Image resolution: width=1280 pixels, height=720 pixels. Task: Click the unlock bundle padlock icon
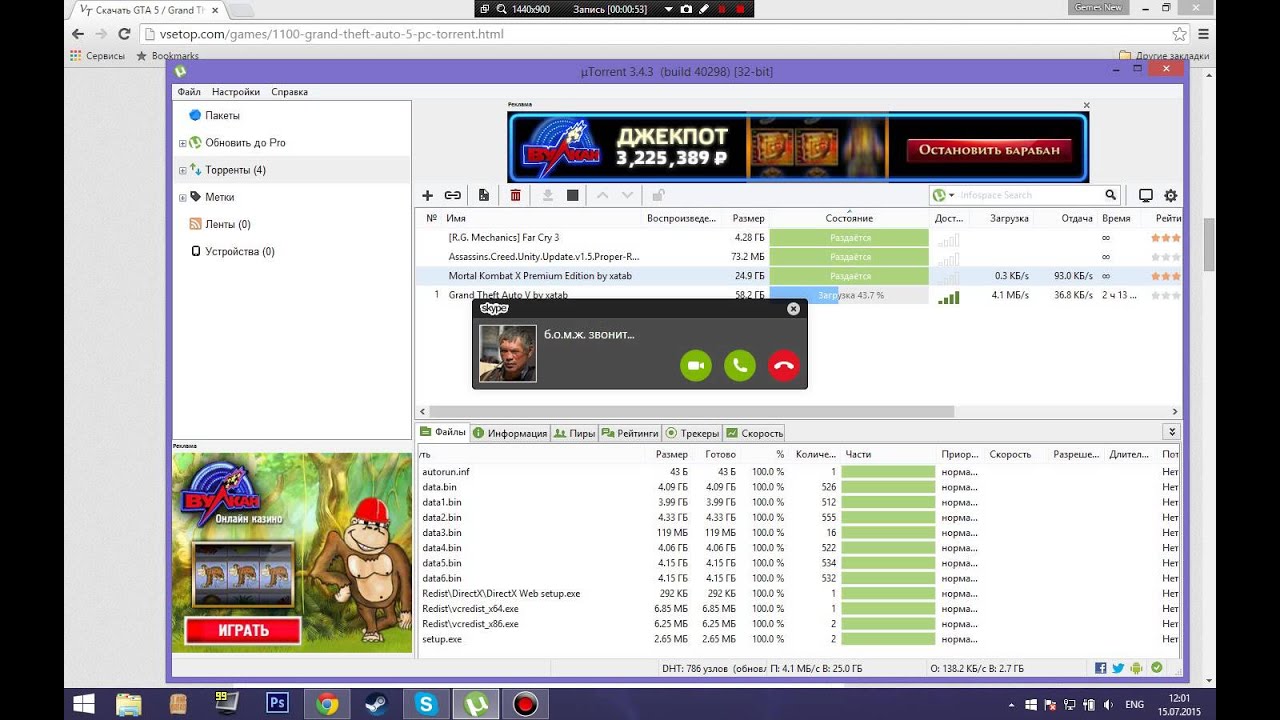(x=659, y=195)
